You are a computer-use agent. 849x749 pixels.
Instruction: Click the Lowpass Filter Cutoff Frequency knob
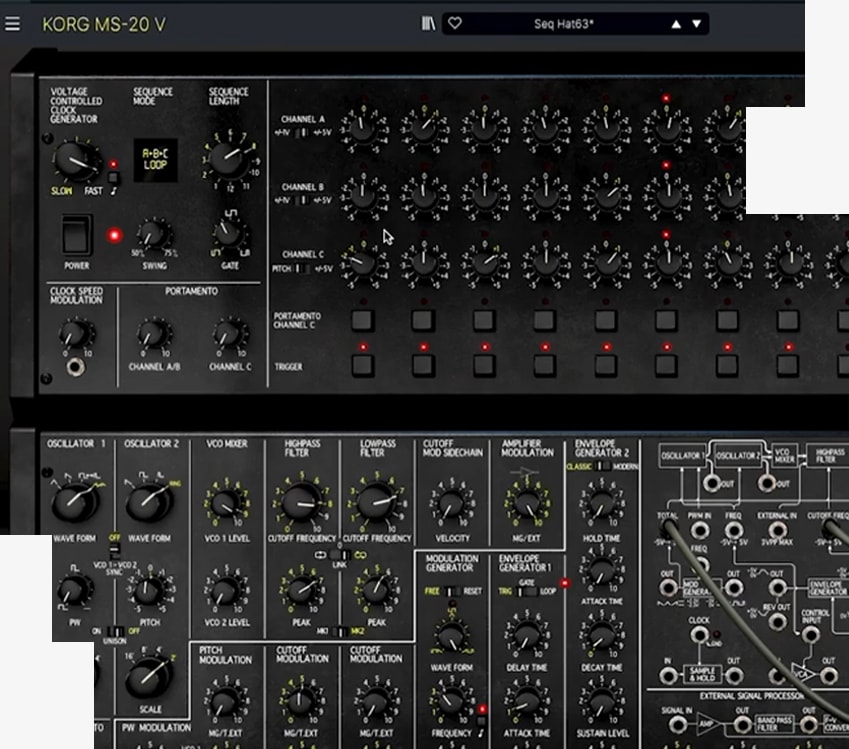[x=377, y=502]
